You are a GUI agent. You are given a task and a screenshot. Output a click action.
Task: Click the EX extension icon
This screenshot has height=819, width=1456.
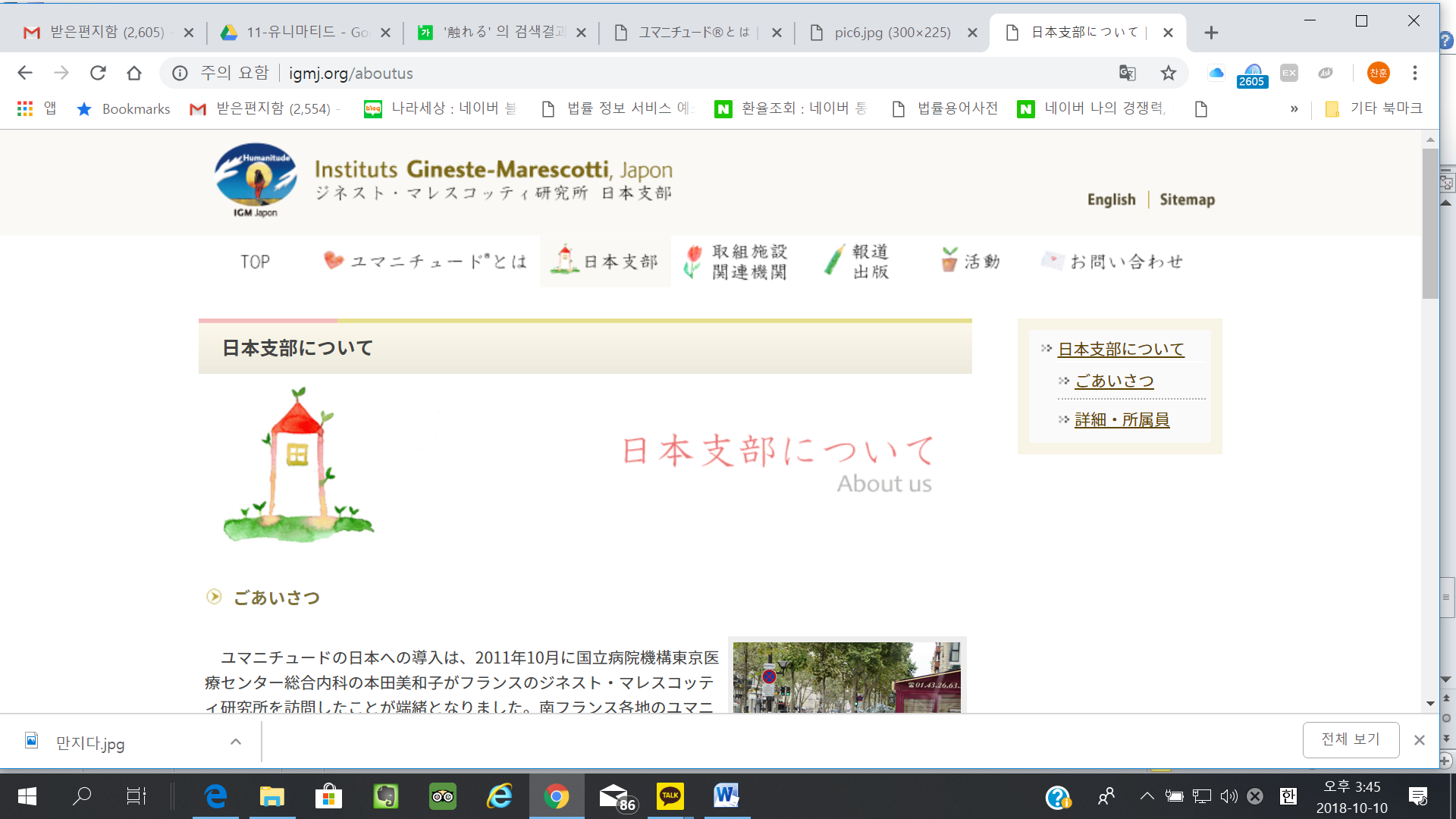tap(1289, 73)
